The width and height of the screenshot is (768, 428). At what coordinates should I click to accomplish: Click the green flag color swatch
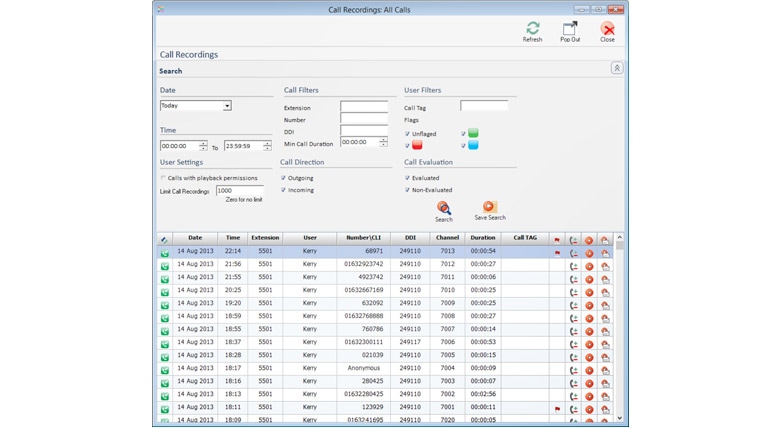coord(473,133)
